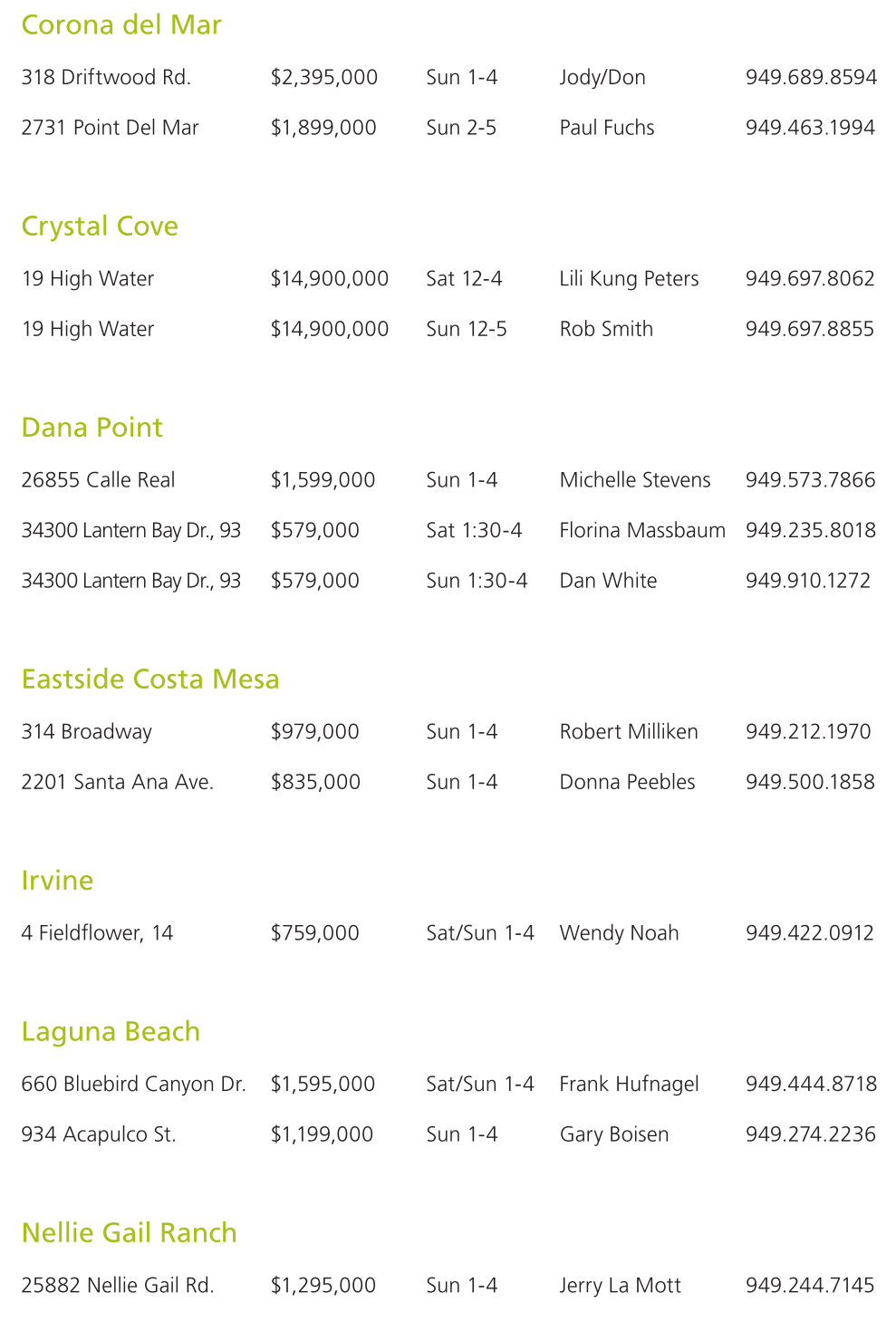Viewport: 896px width, 1331px height.
Task: Click the 25882 Nellie Gail Rd. address
Action: [x=118, y=1286]
